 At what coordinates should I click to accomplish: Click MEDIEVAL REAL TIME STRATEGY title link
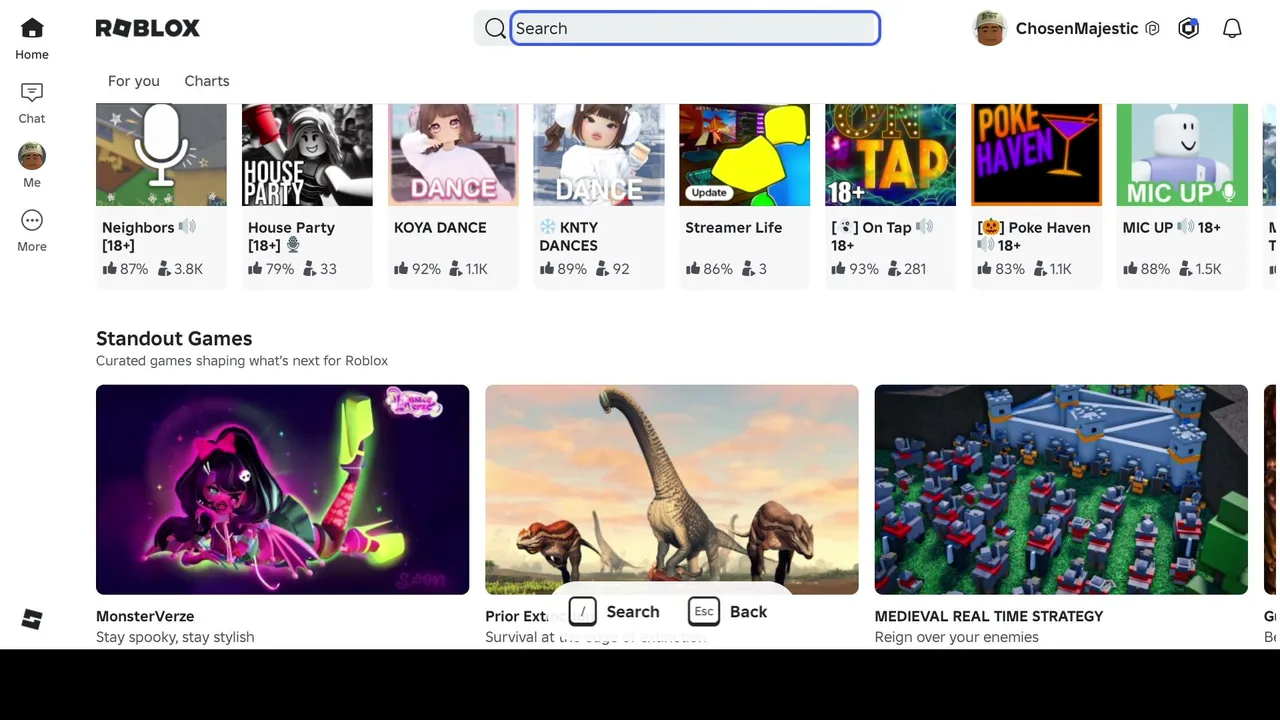(x=989, y=616)
